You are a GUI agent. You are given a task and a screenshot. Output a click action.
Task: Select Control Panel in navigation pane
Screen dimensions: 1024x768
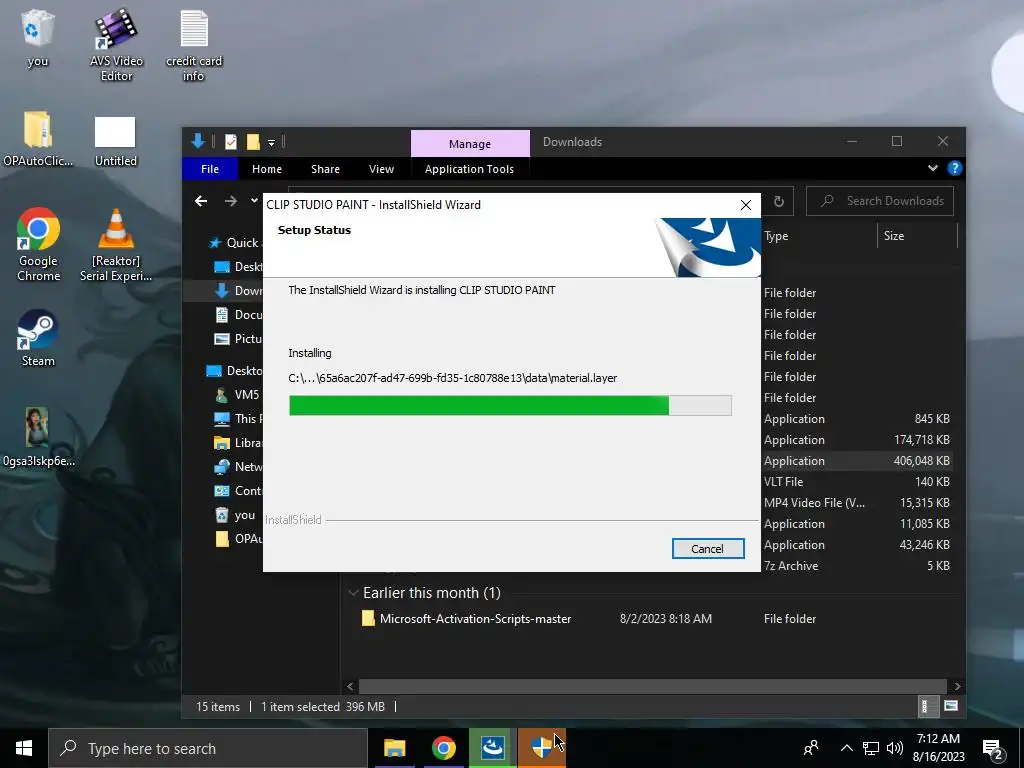pos(238,491)
